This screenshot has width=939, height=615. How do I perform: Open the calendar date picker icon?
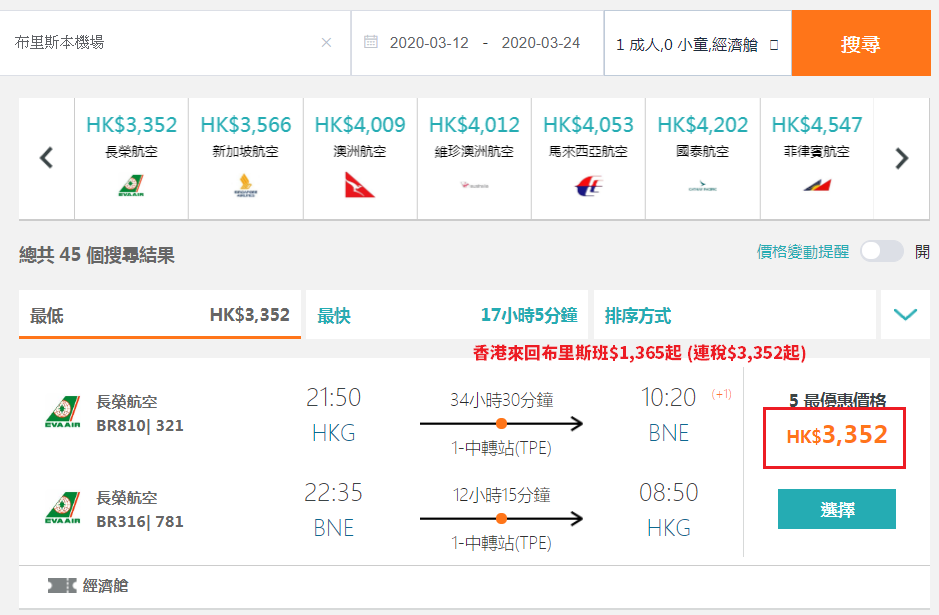click(371, 42)
